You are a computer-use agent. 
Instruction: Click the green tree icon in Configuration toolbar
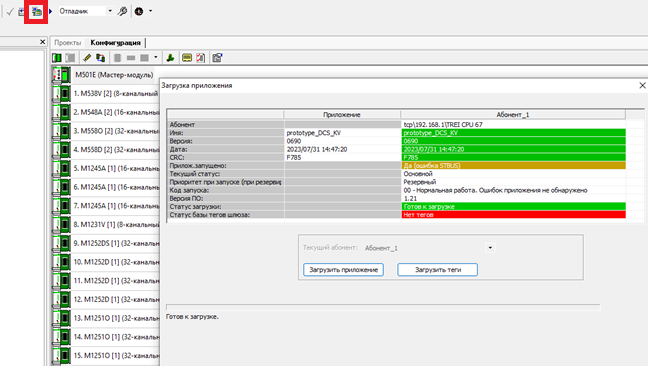[x=170, y=58]
